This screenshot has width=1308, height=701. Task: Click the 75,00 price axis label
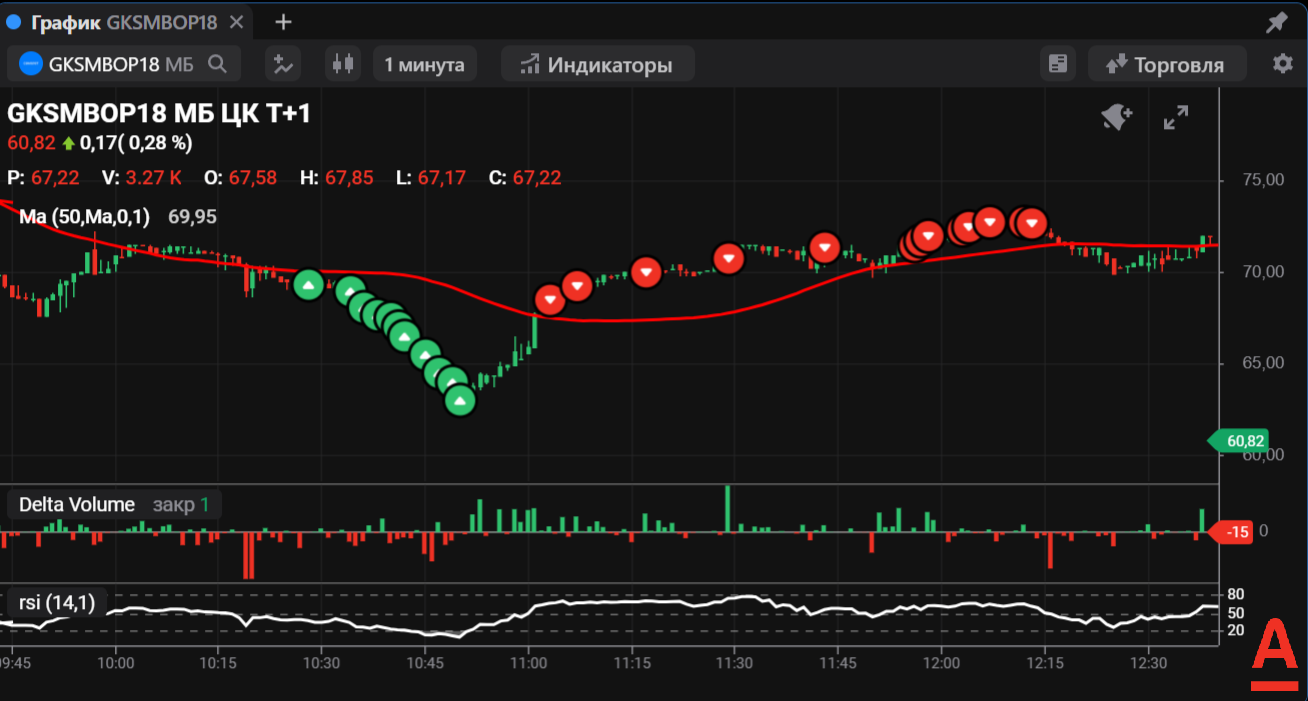[x=1261, y=180]
